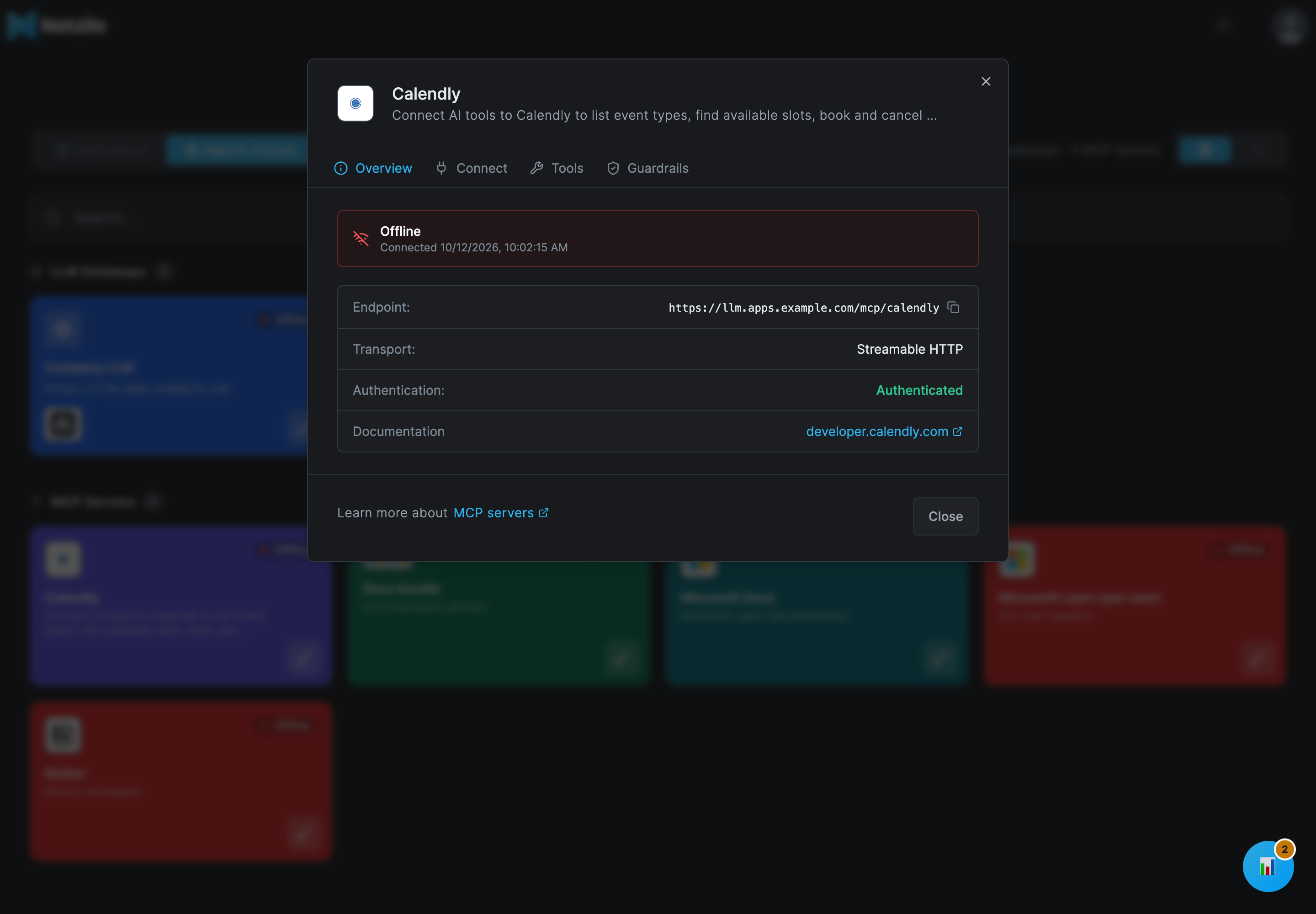This screenshot has width=1316, height=914.
Task: Click the offline wifi status icon
Action: 361,238
